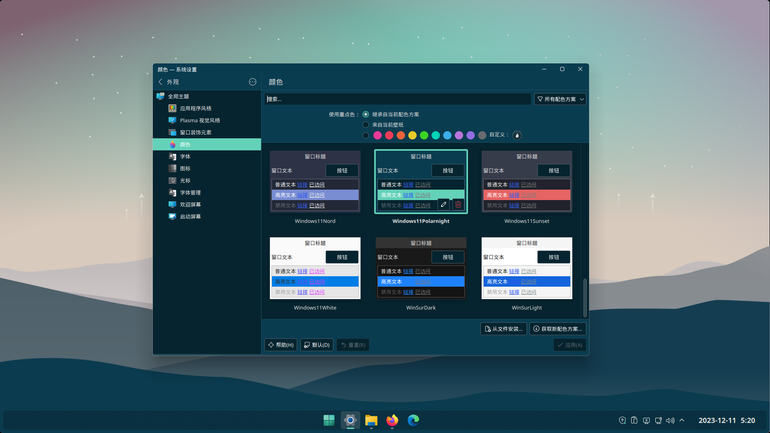This screenshot has height=433, width=770.
Task: Open the file manager from the taskbar
Action: point(371,420)
